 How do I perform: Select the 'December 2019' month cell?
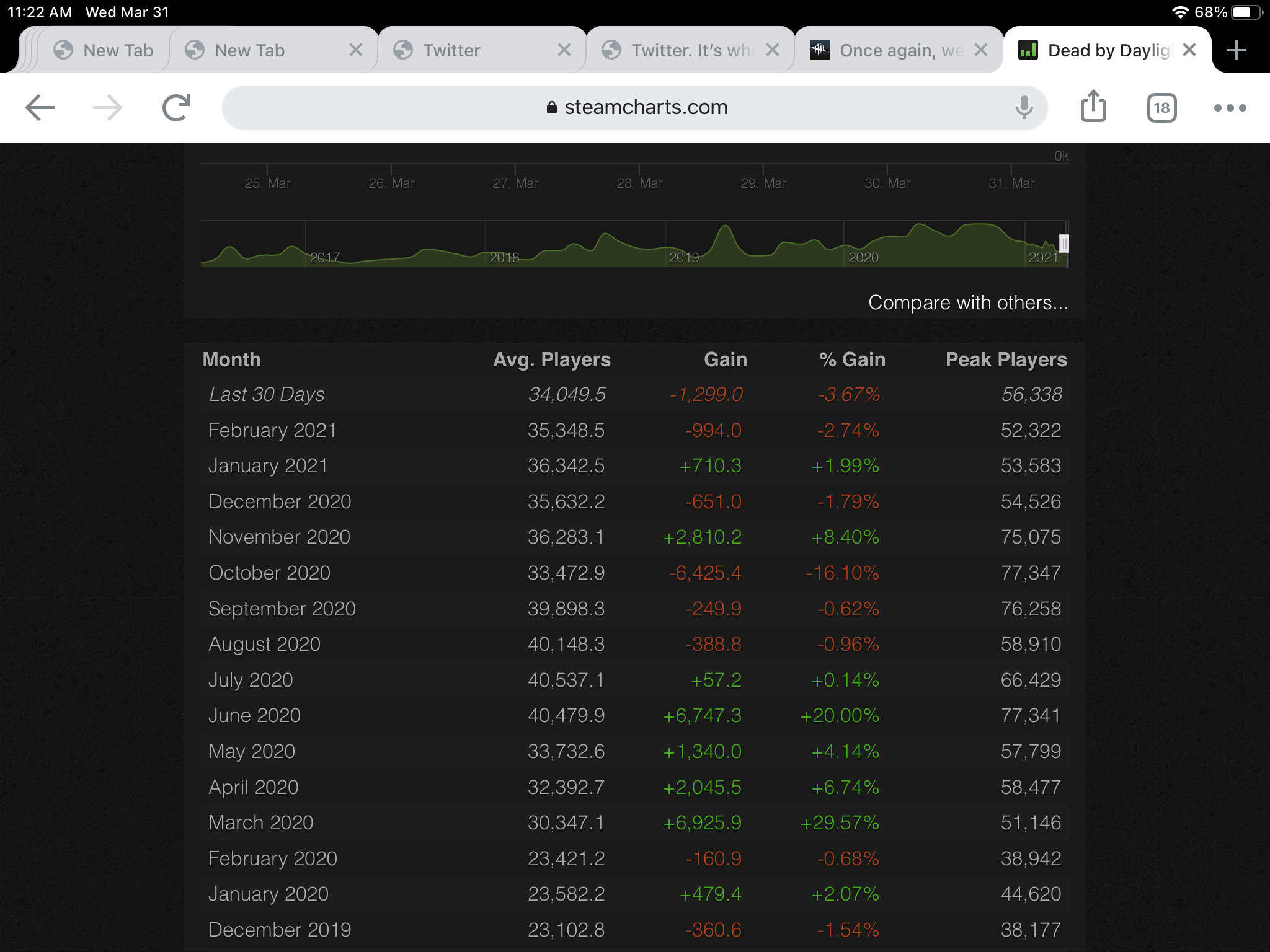[280, 930]
